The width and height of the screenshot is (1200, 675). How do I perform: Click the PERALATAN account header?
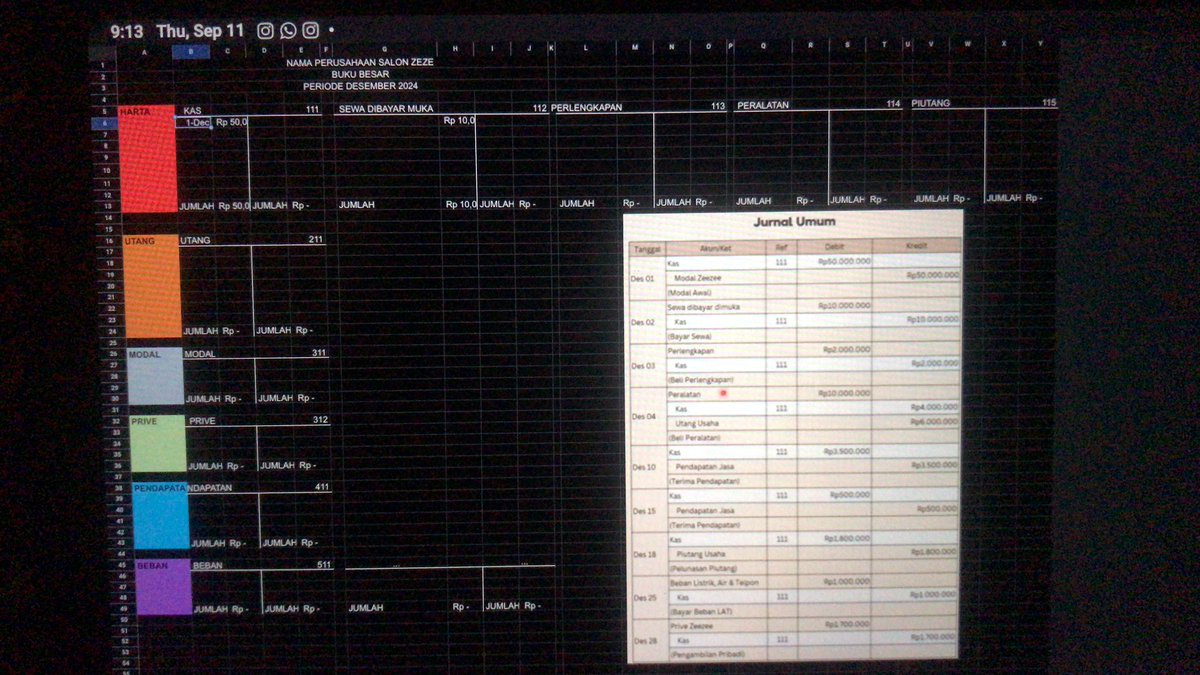click(765, 105)
